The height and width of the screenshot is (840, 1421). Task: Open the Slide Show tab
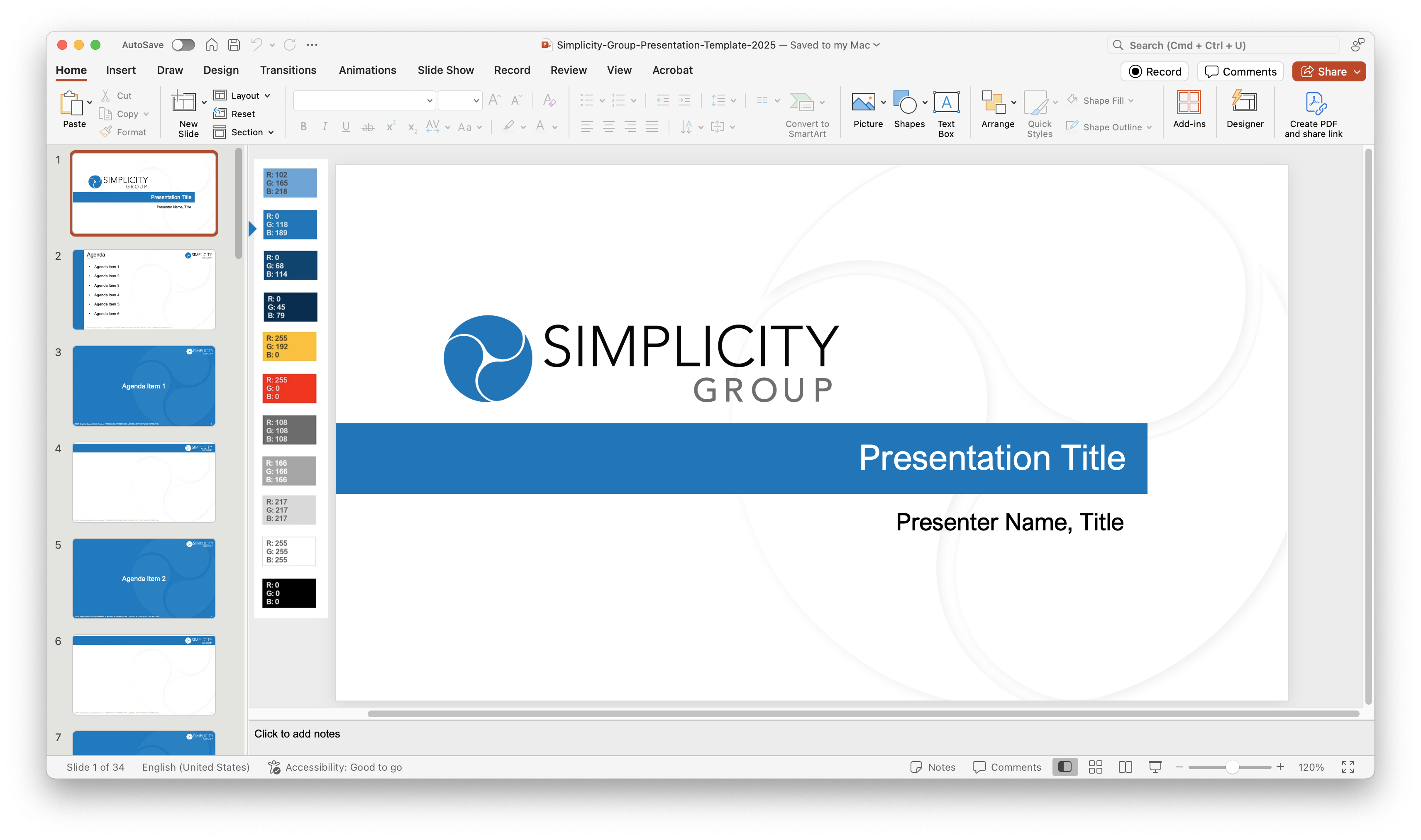445,70
